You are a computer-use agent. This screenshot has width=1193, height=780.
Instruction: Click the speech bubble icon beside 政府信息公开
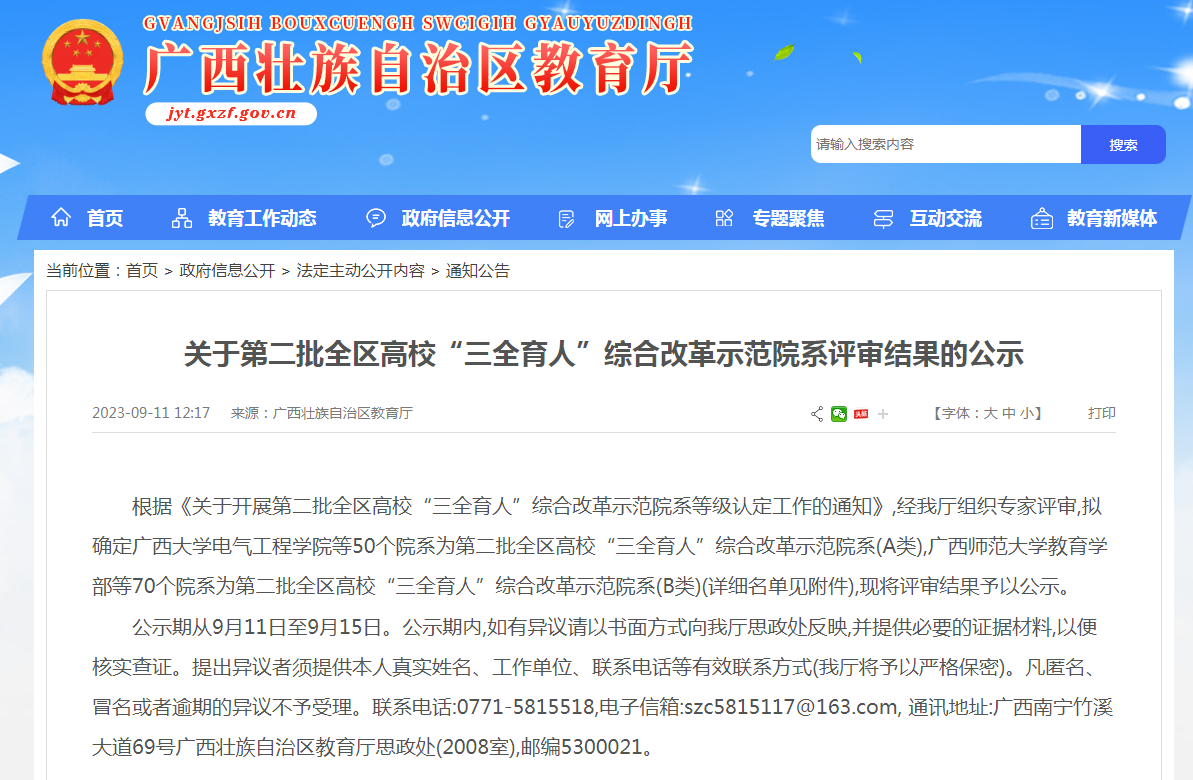coord(376,218)
